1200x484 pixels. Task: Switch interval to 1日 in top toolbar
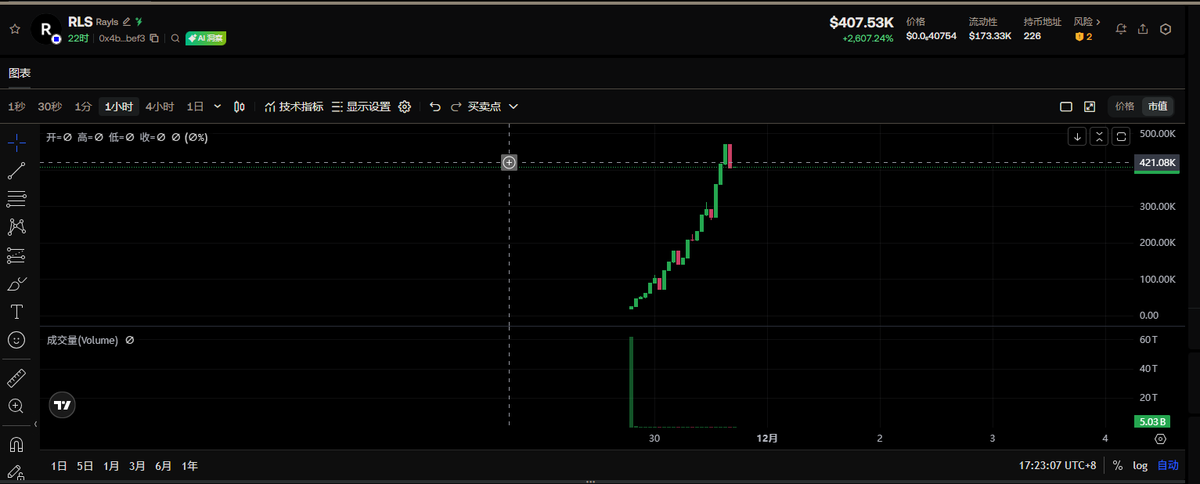[x=196, y=106]
